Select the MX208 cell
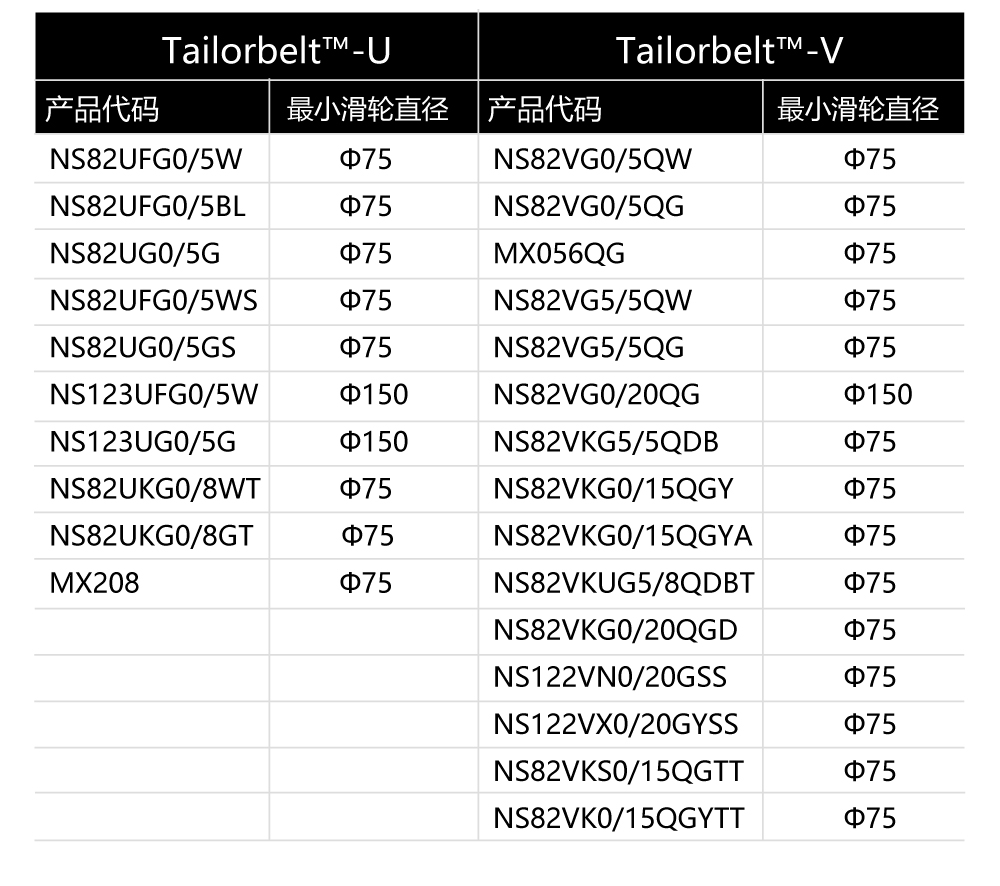The image size is (1000, 886). (94, 583)
